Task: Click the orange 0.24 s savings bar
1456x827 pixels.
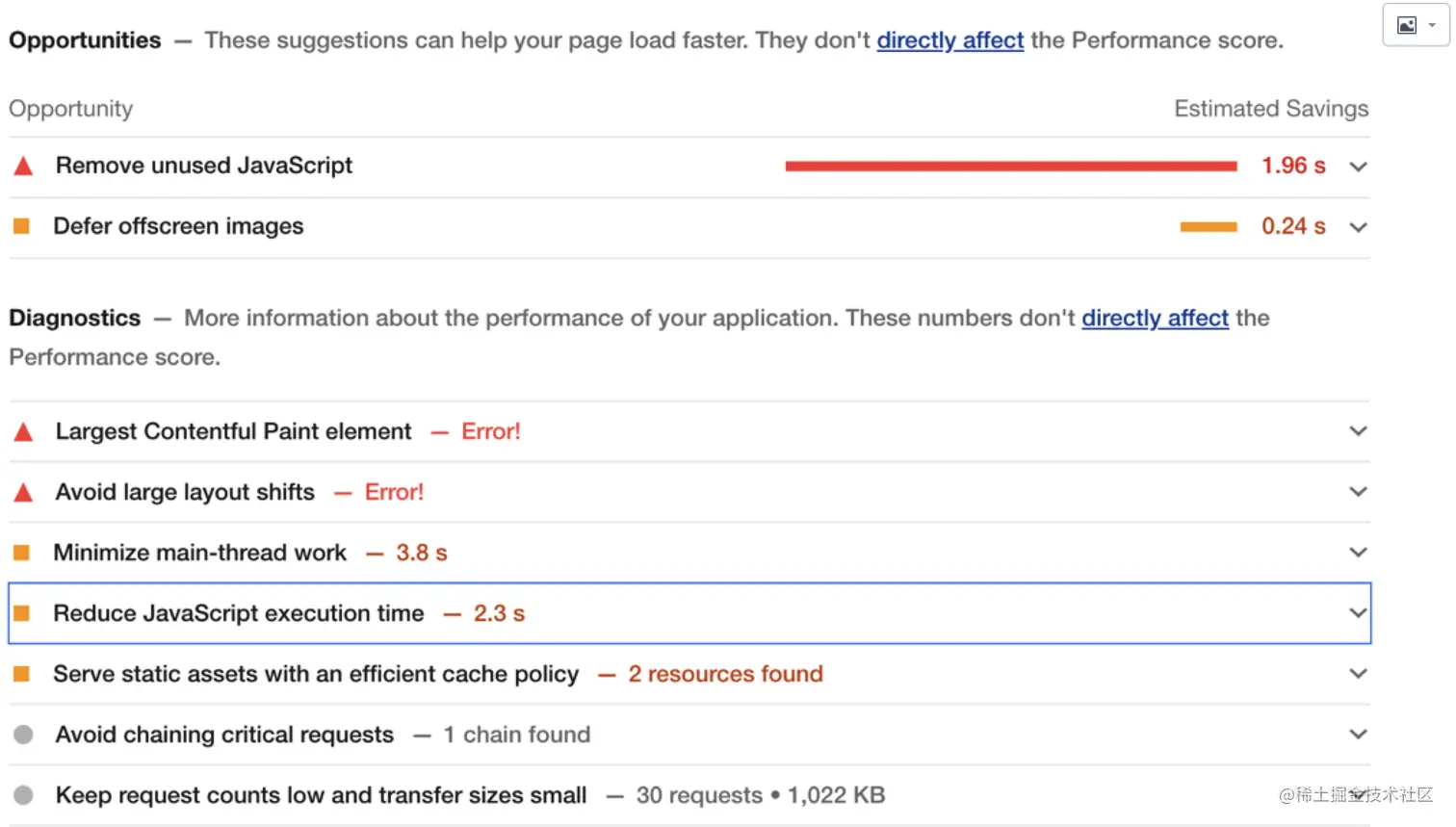Action: [x=1208, y=227]
